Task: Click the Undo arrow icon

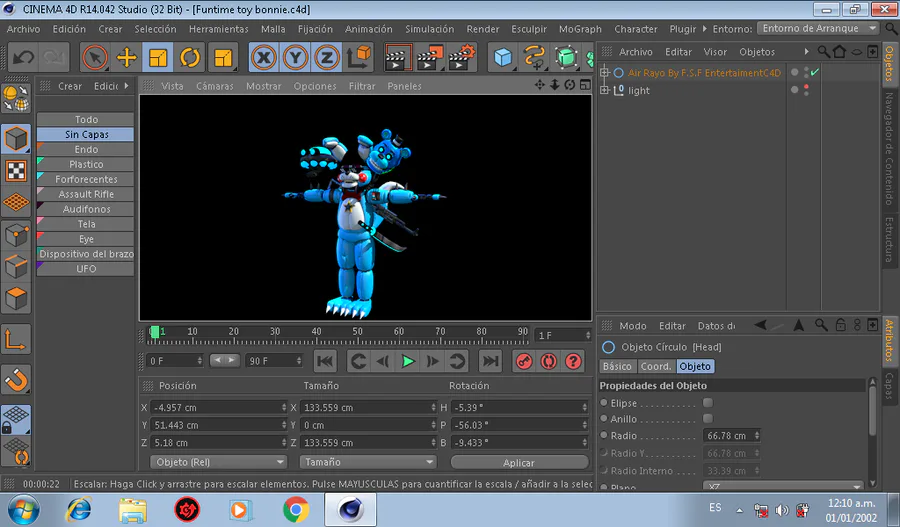Action: (23, 57)
